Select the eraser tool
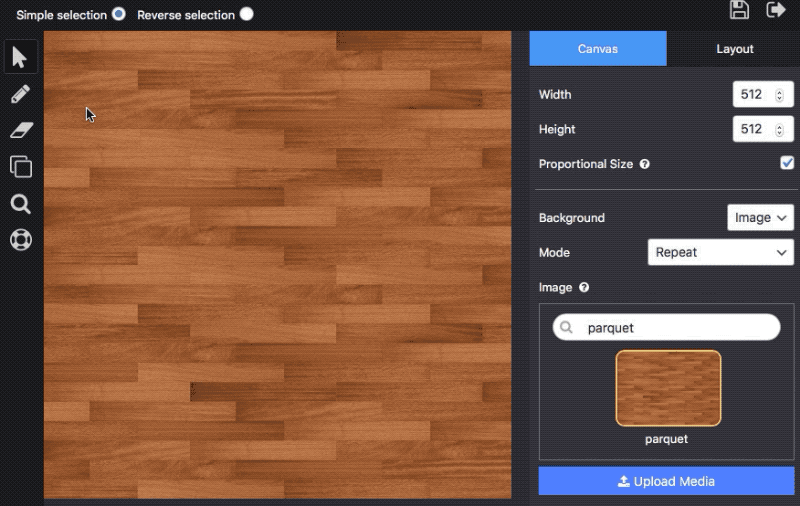The image size is (800, 506). click(20, 130)
